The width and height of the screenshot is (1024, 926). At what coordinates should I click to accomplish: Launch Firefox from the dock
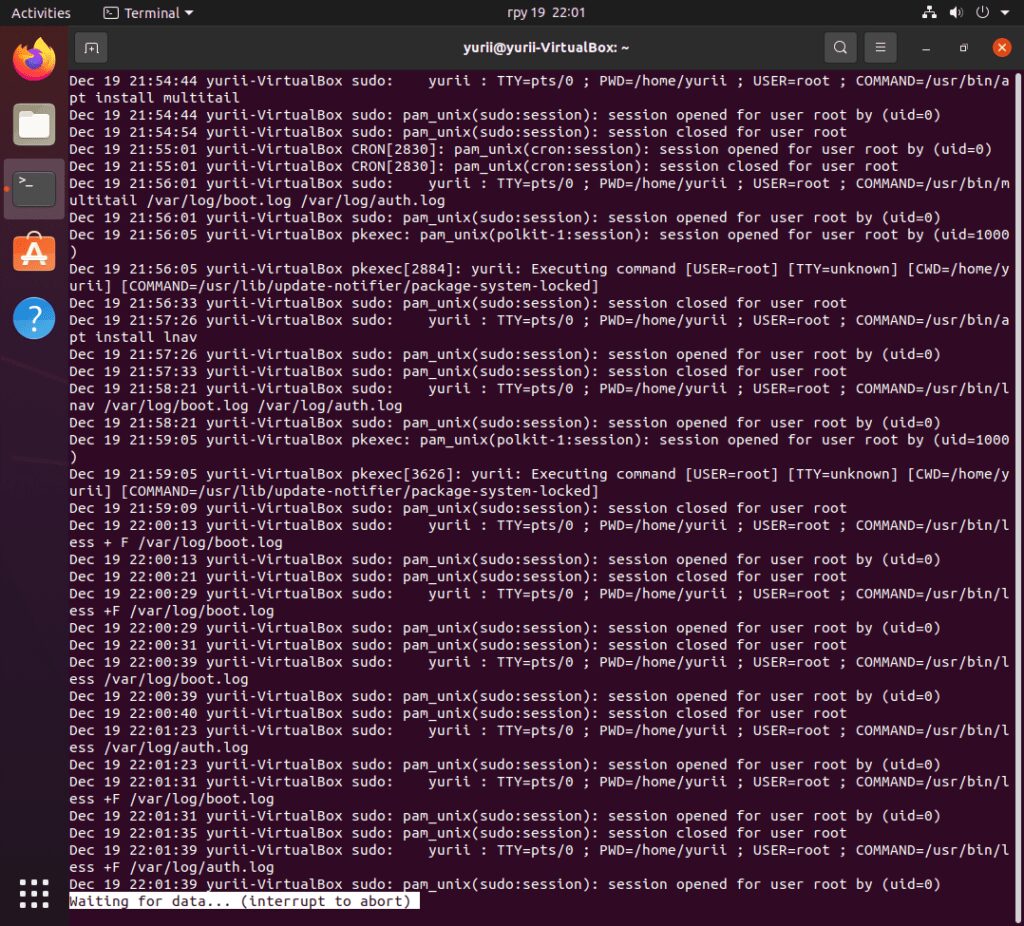34,60
